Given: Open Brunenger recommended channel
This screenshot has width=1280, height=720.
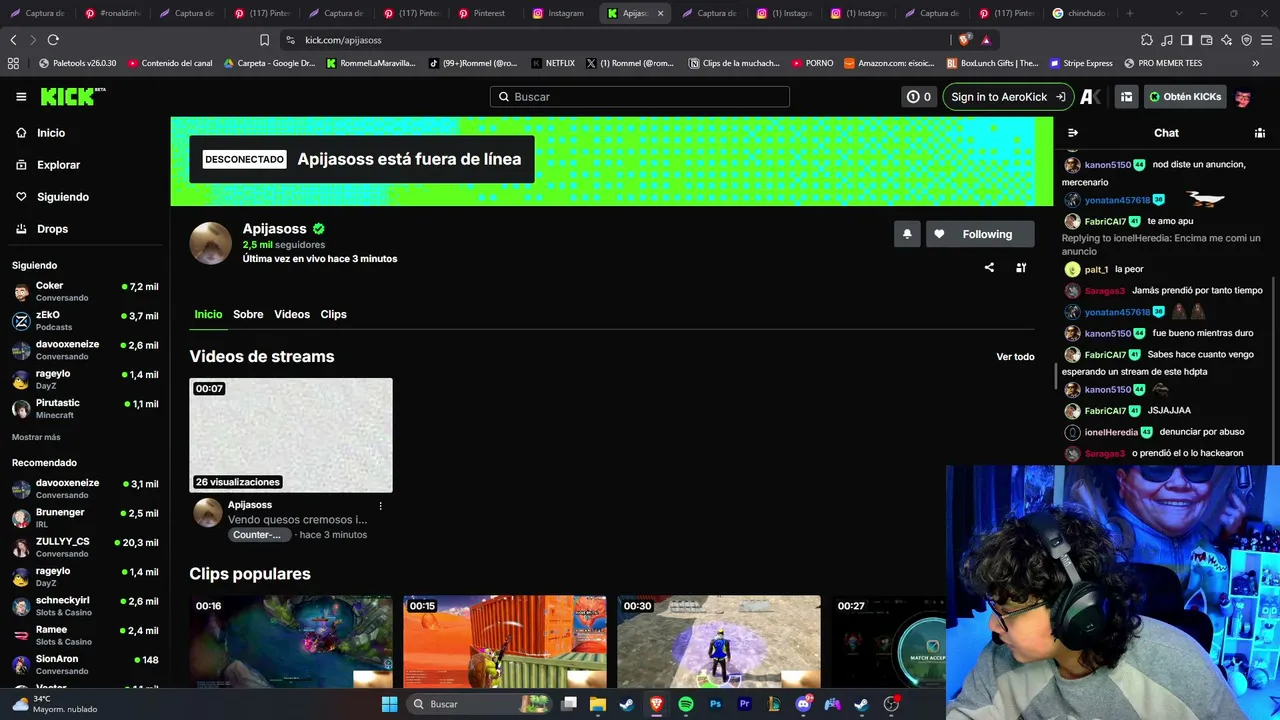Looking at the screenshot, I should click(x=85, y=518).
